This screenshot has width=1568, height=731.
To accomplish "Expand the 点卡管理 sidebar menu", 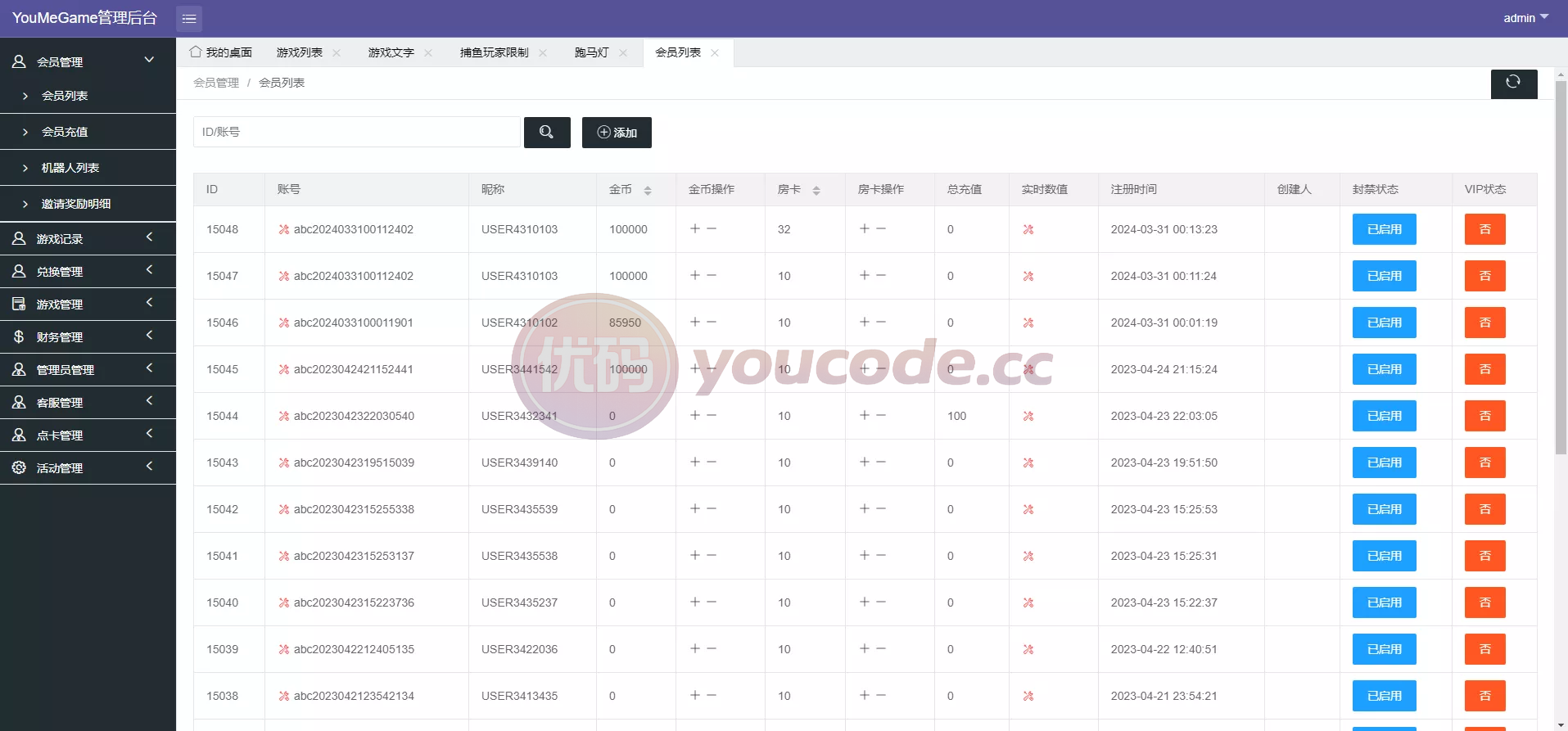I will tap(88, 435).
